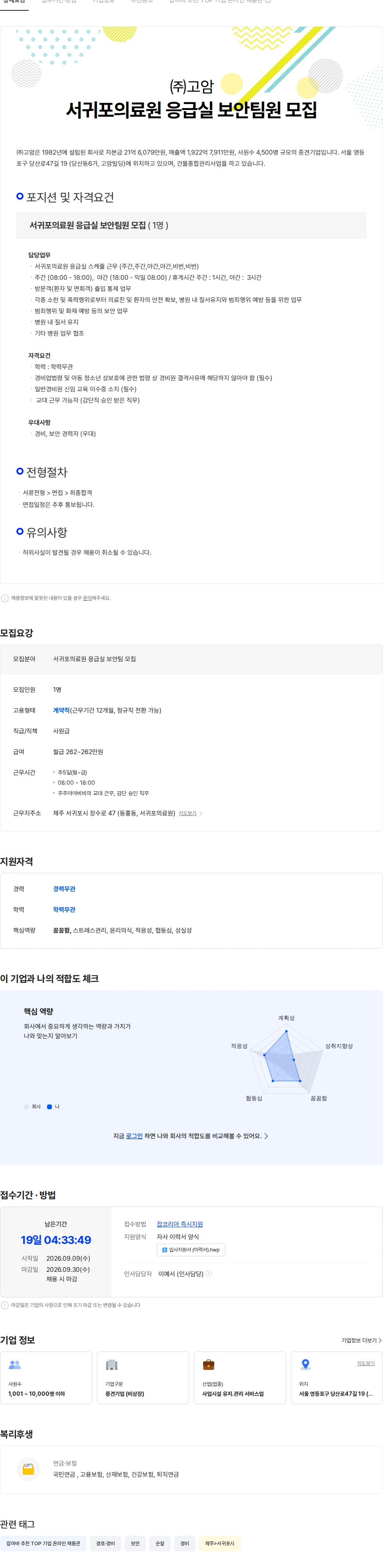Click the 사업시설 유지.관리 서비스업 text

click(233, 1393)
